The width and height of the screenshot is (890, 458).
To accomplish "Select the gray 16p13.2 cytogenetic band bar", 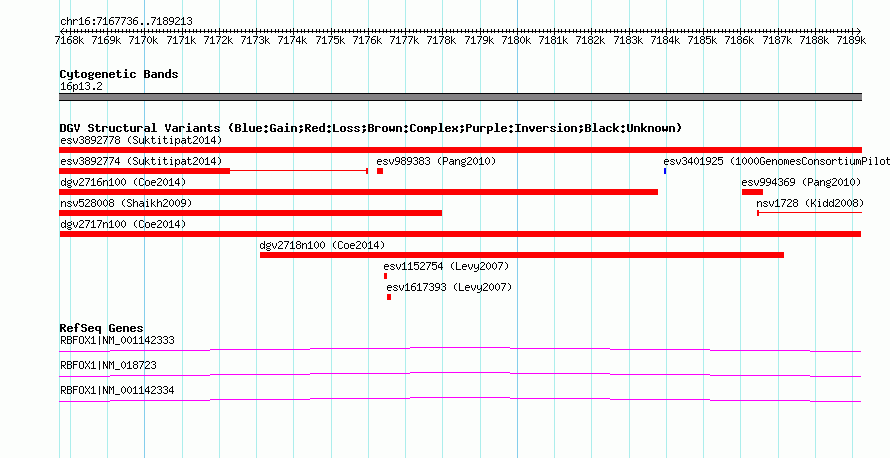I will [x=460, y=97].
